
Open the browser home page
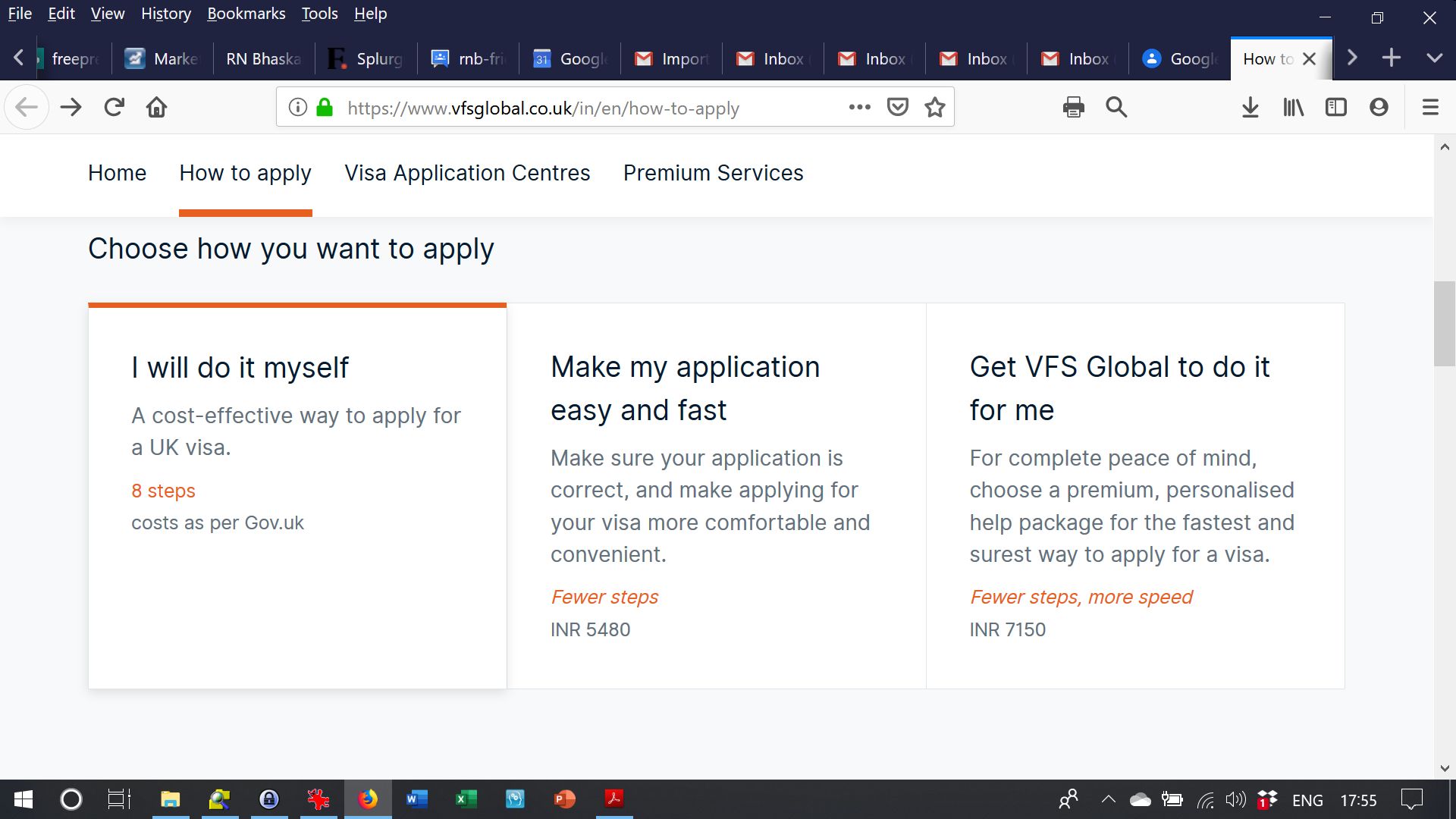click(157, 108)
